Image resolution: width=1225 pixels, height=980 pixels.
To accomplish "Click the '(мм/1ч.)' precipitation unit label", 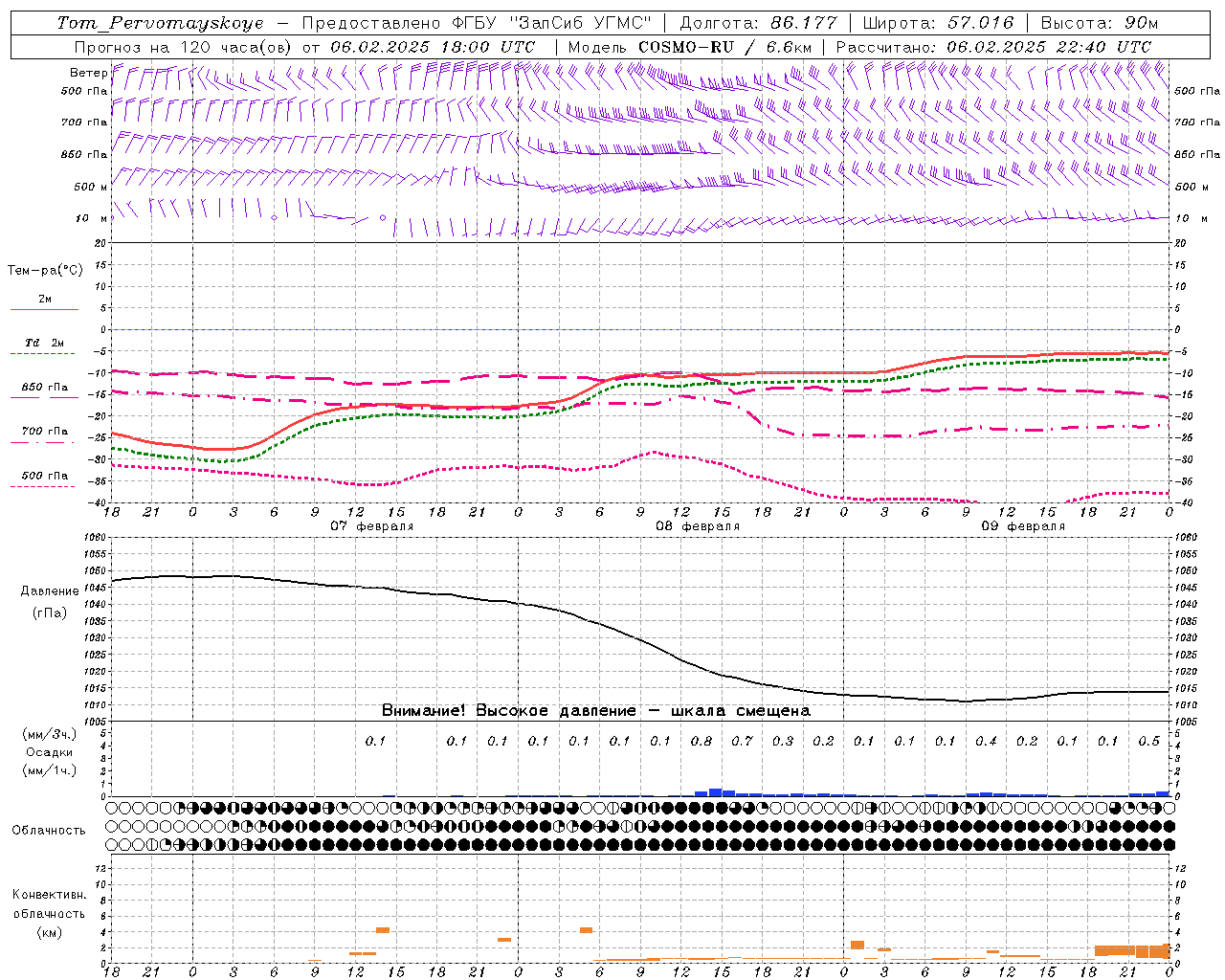I will pos(50,770).
